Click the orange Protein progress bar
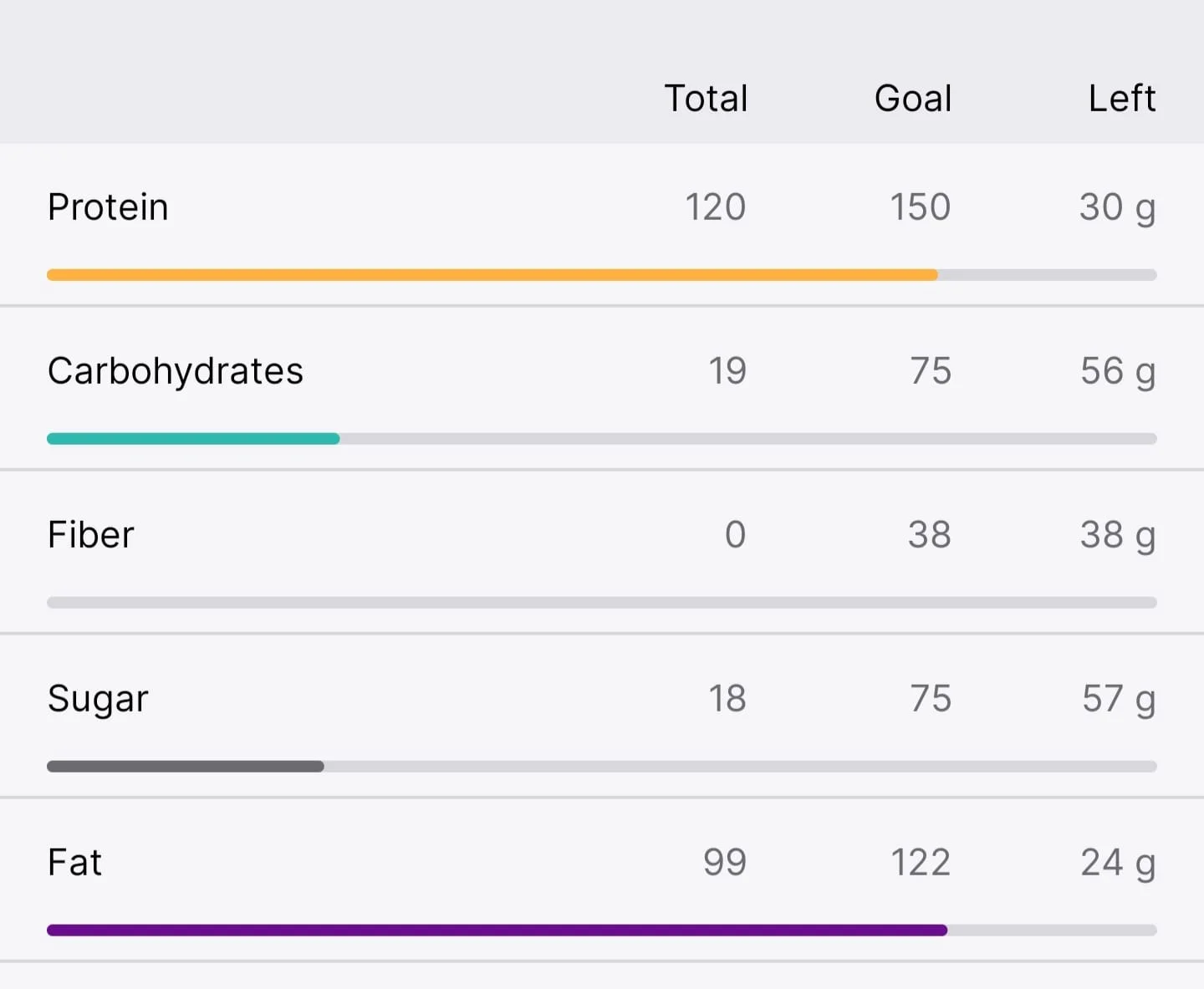1204x989 pixels. [x=602, y=275]
